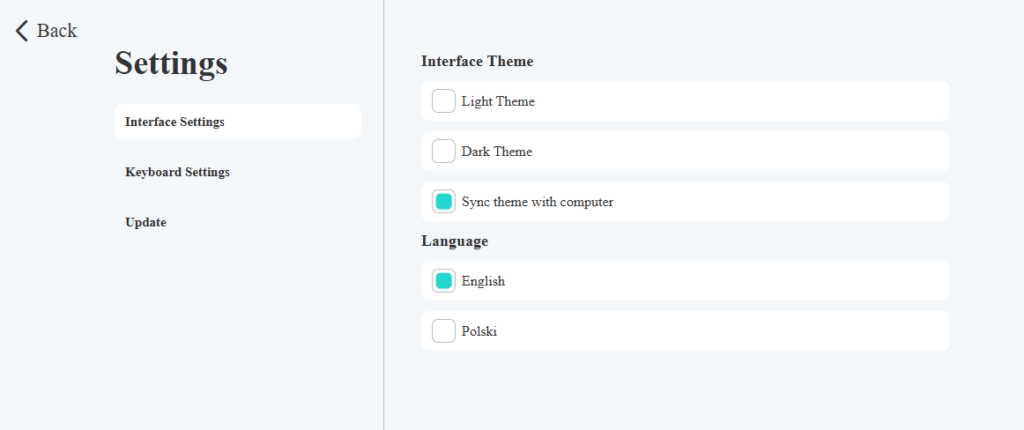The width and height of the screenshot is (1024, 430).
Task: Click the Dark Theme label text
Action: coord(497,152)
